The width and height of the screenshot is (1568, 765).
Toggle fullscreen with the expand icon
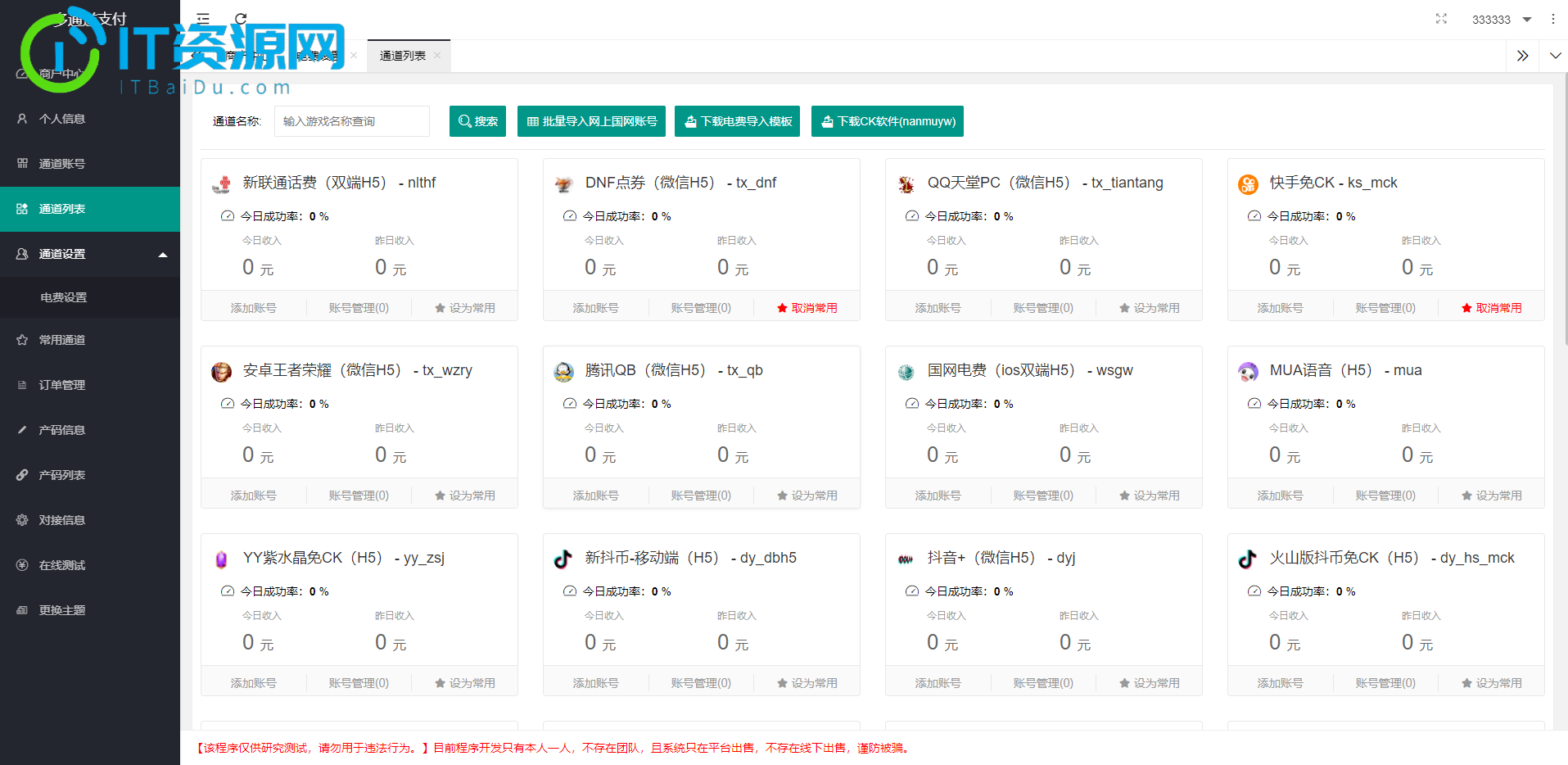click(1441, 19)
